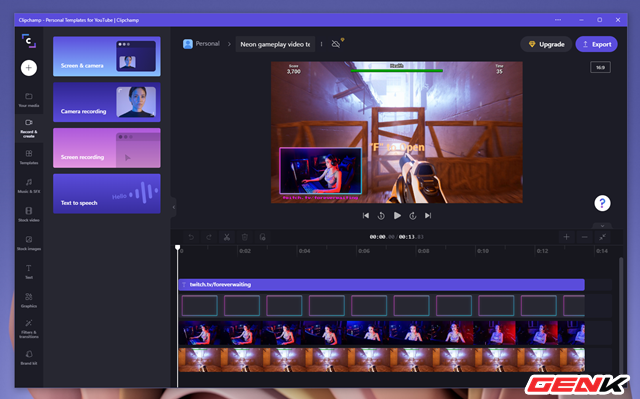Viewport: 640px width, 399px height.
Task: Choose the Camera recording option
Action: point(107,102)
